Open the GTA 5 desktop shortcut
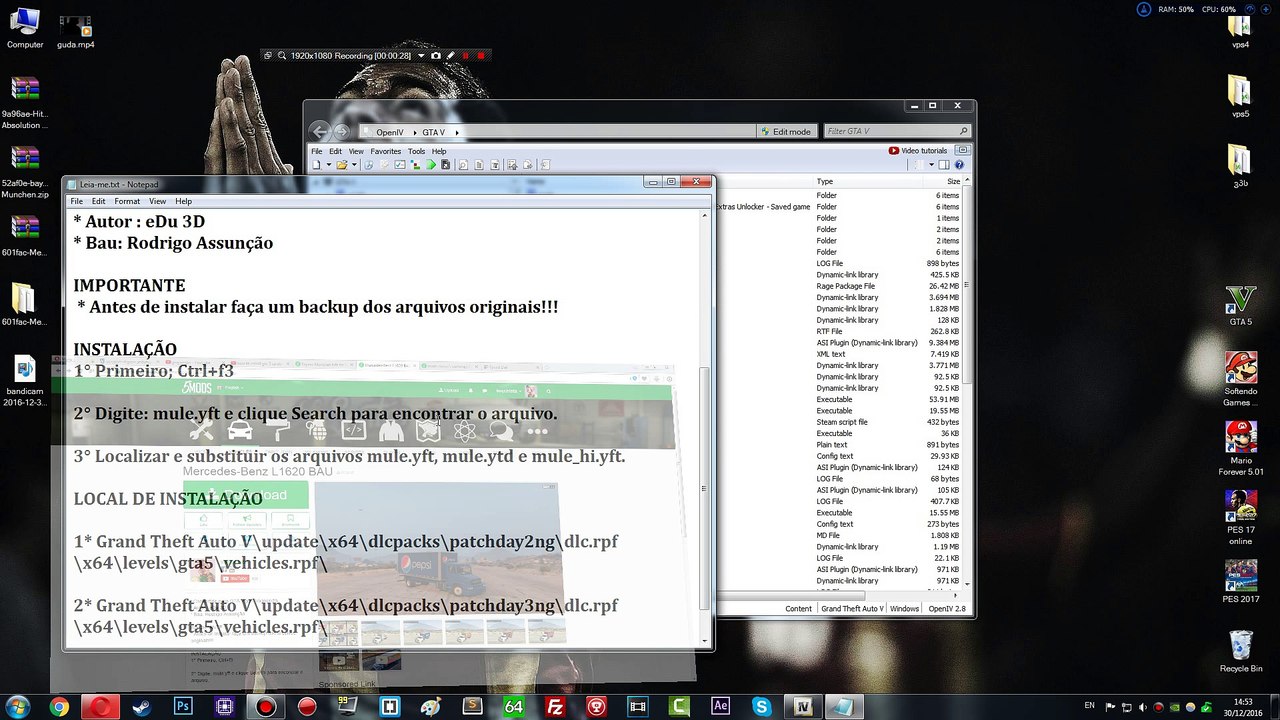1280x720 pixels. click(x=1240, y=305)
